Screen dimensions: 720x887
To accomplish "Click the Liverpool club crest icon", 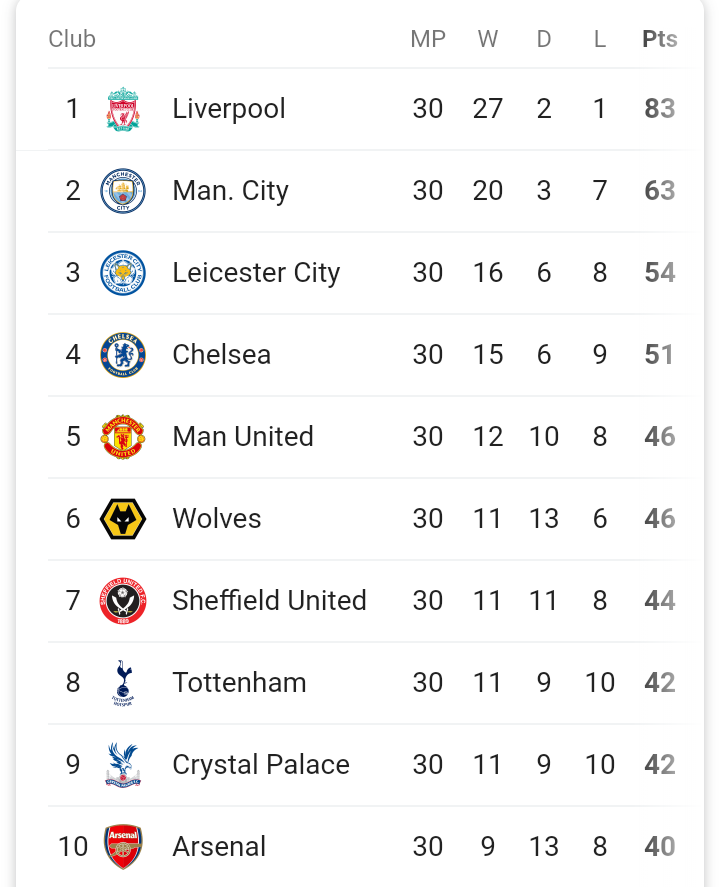I will pos(123,109).
